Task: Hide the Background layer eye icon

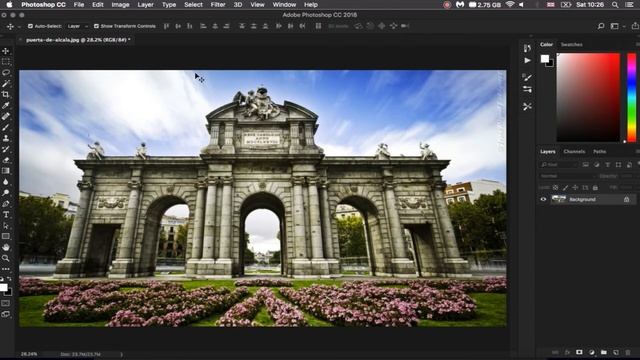Action: (x=543, y=199)
